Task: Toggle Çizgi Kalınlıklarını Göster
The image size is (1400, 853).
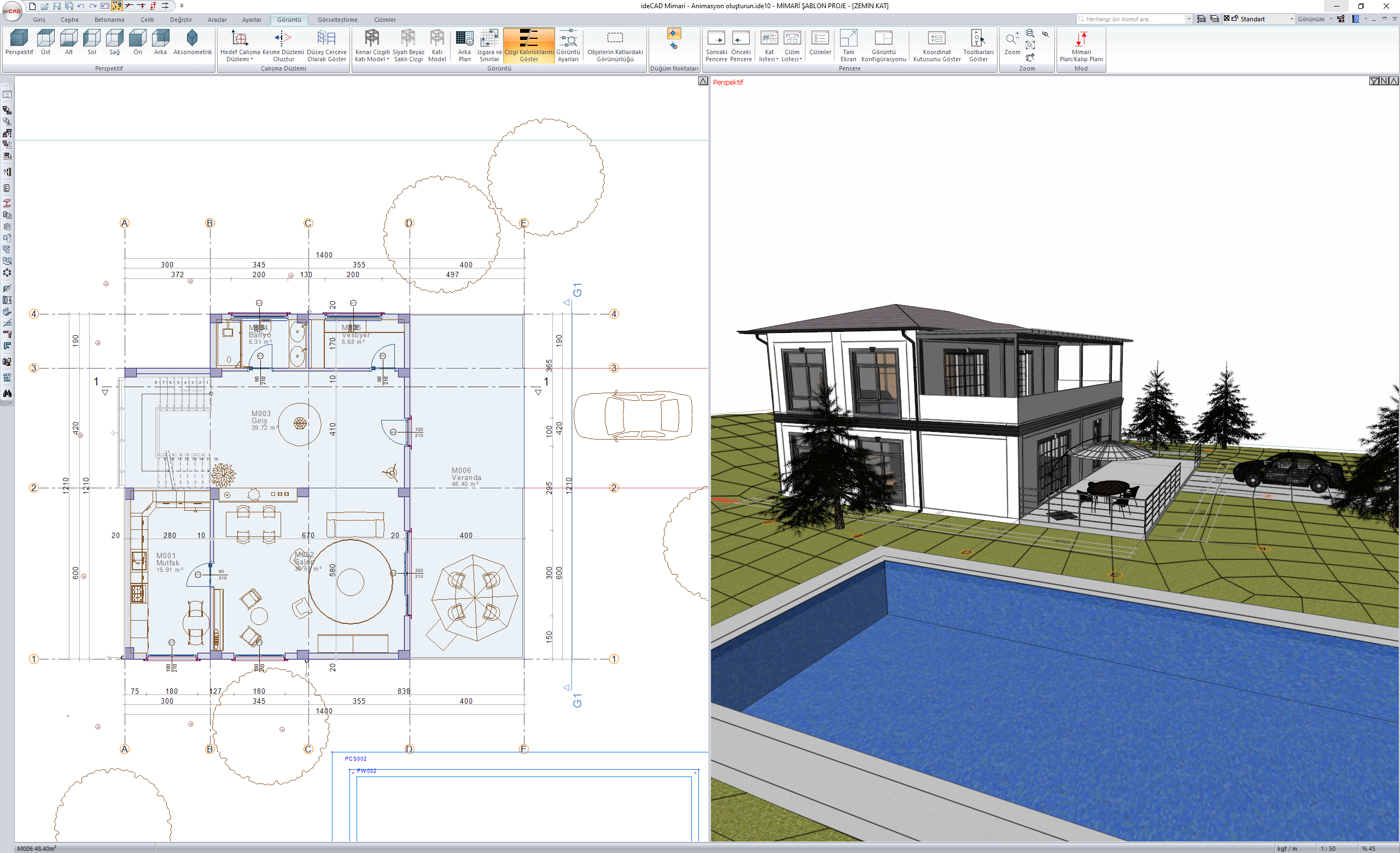Action: [528, 39]
